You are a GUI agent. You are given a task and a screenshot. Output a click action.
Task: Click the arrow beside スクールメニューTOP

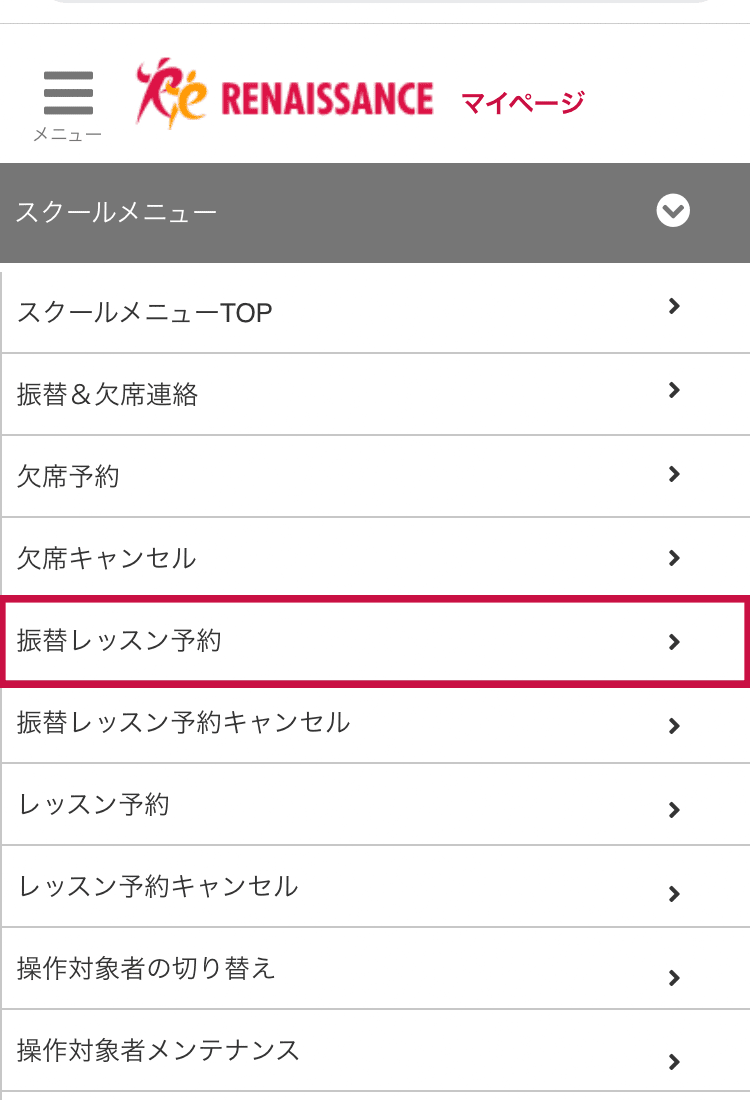(x=674, y=306)
